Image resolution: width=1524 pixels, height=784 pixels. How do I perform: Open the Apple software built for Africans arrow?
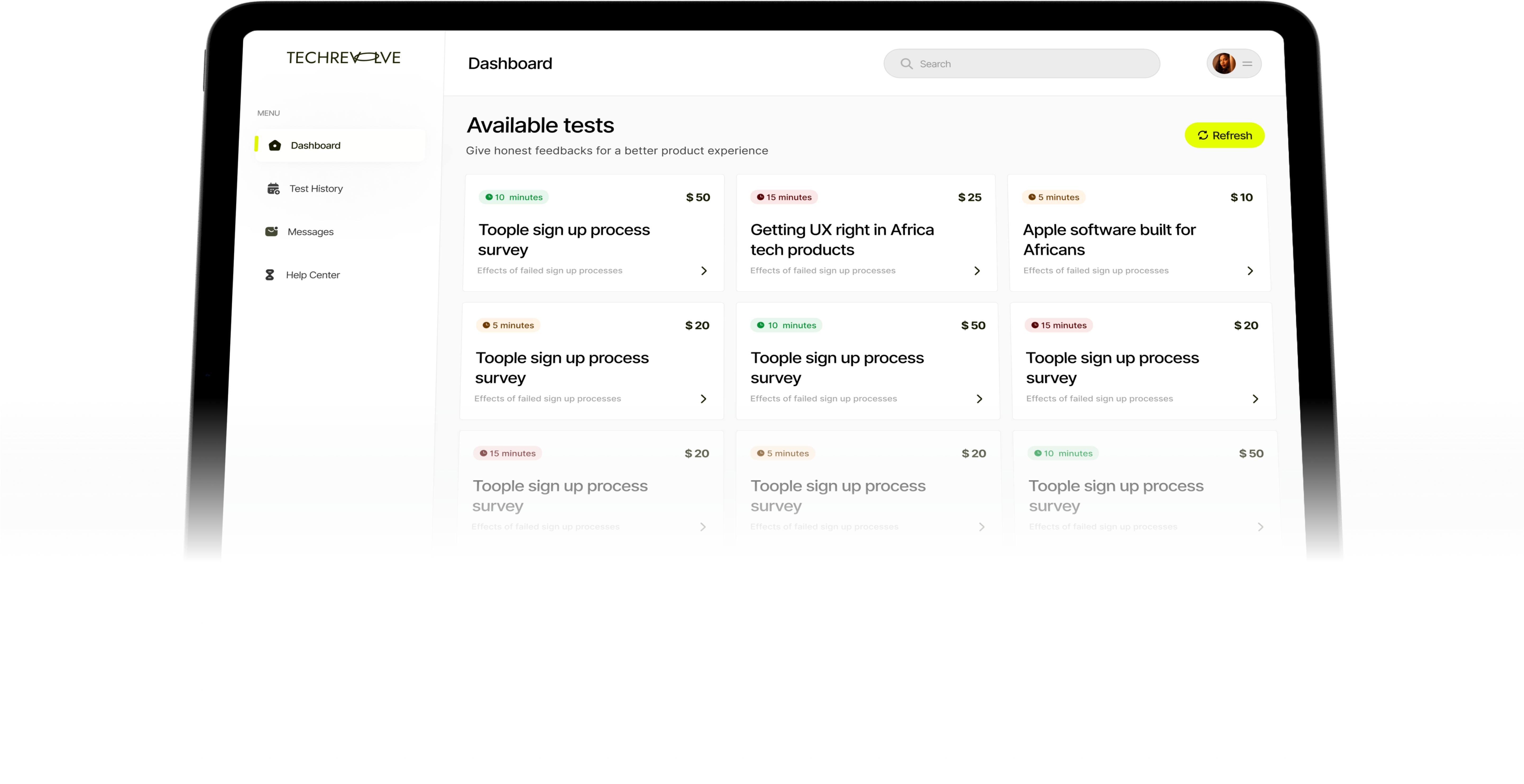(1250, 270)
